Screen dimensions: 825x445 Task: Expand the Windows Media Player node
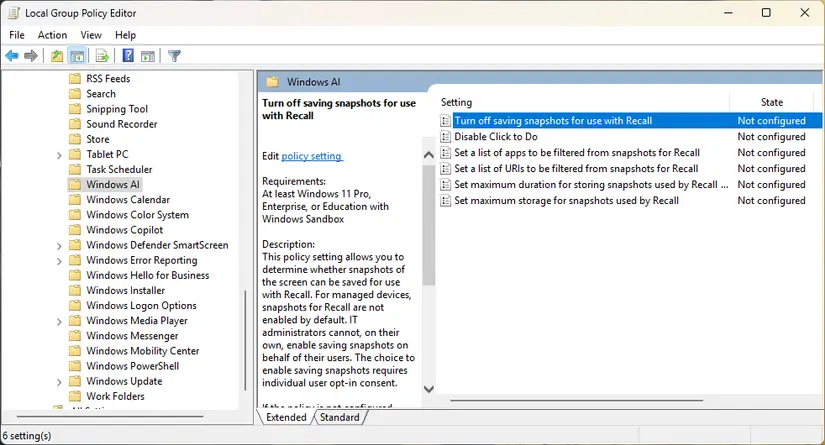pos(59,321)
